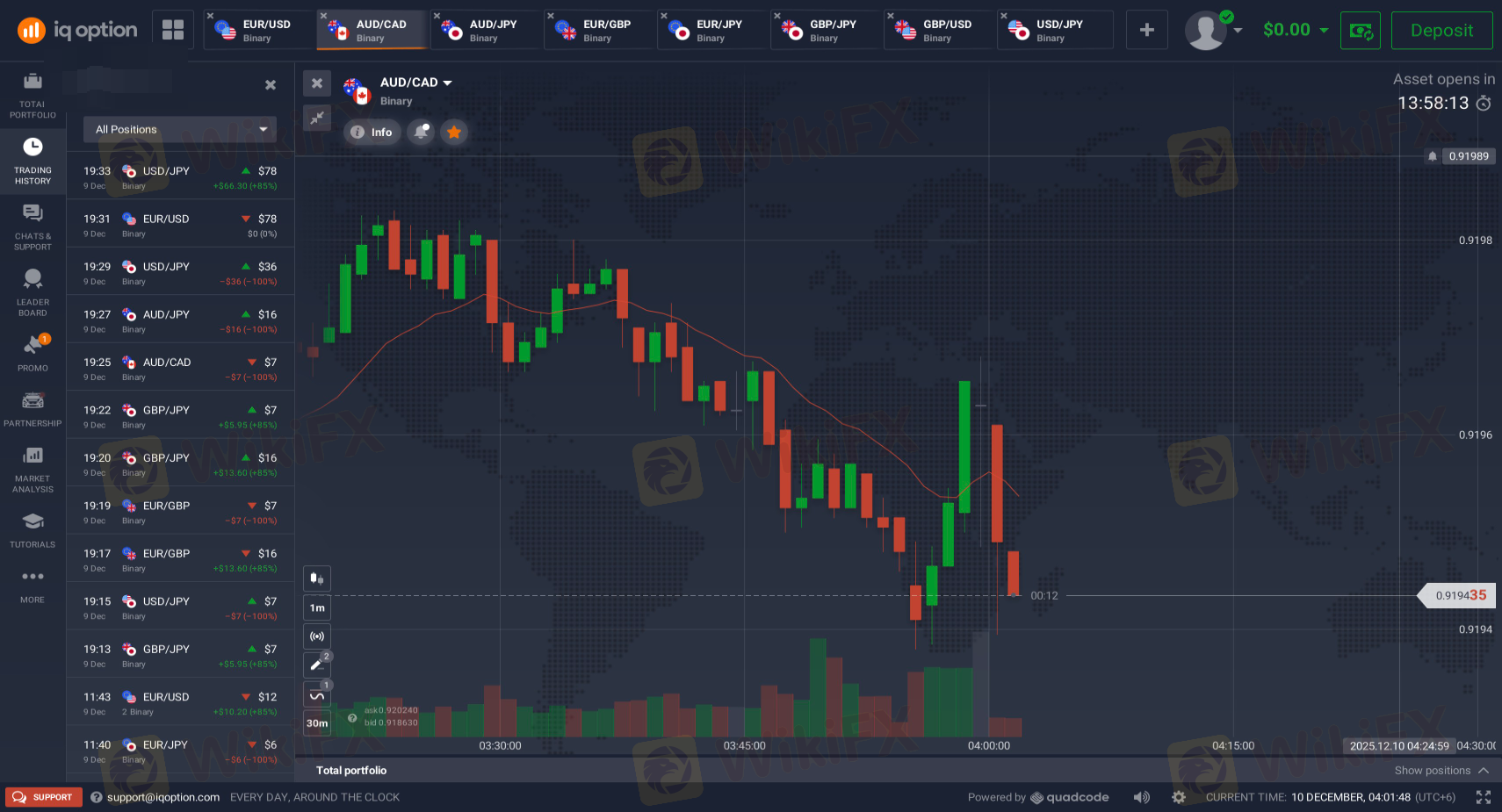Switch to the EUR/USD Binary tab

pos(259,30)
